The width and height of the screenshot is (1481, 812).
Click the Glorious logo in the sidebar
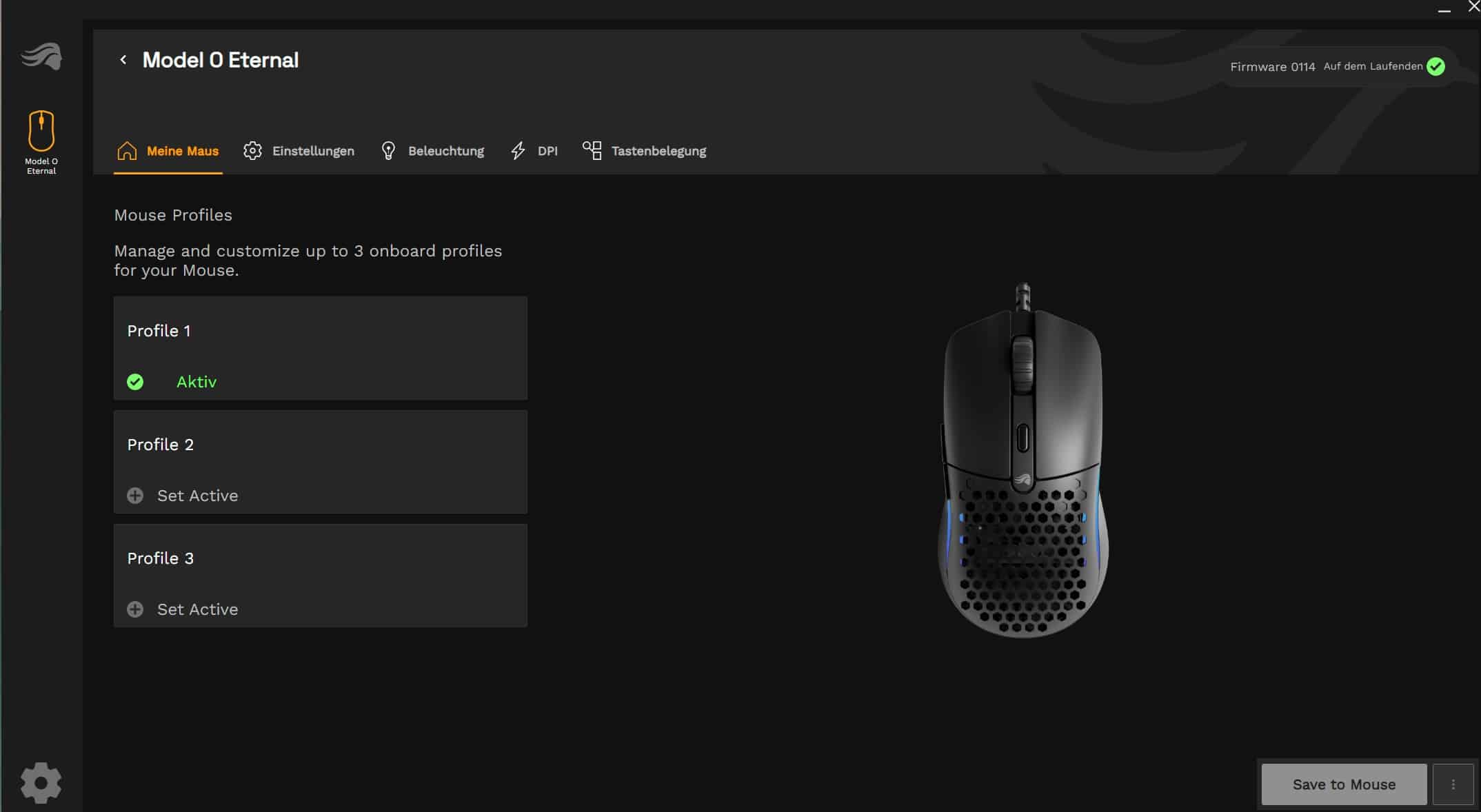pos(41,57)
